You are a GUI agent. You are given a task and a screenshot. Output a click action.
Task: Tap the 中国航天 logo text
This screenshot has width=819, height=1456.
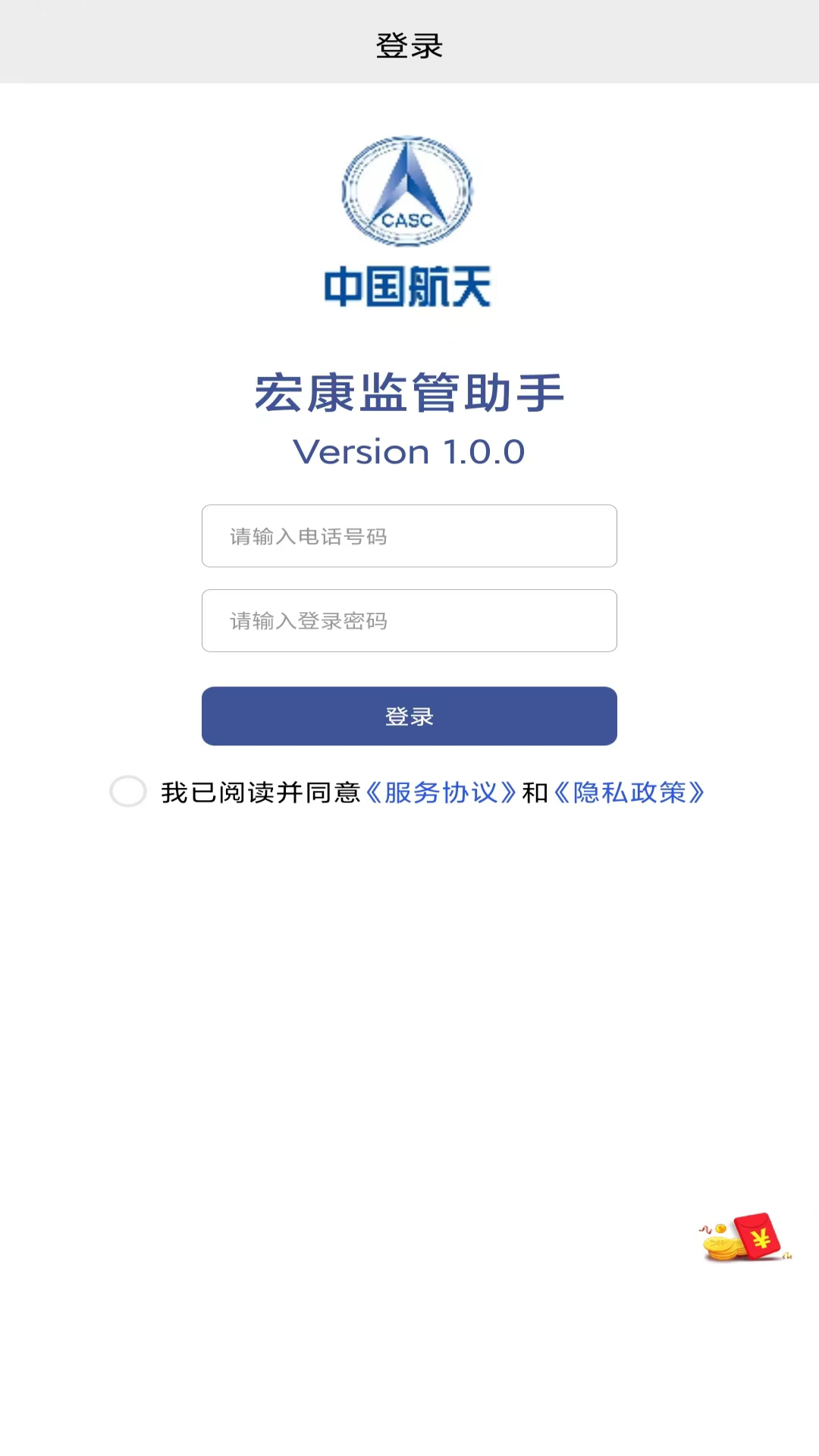point(408,286)
